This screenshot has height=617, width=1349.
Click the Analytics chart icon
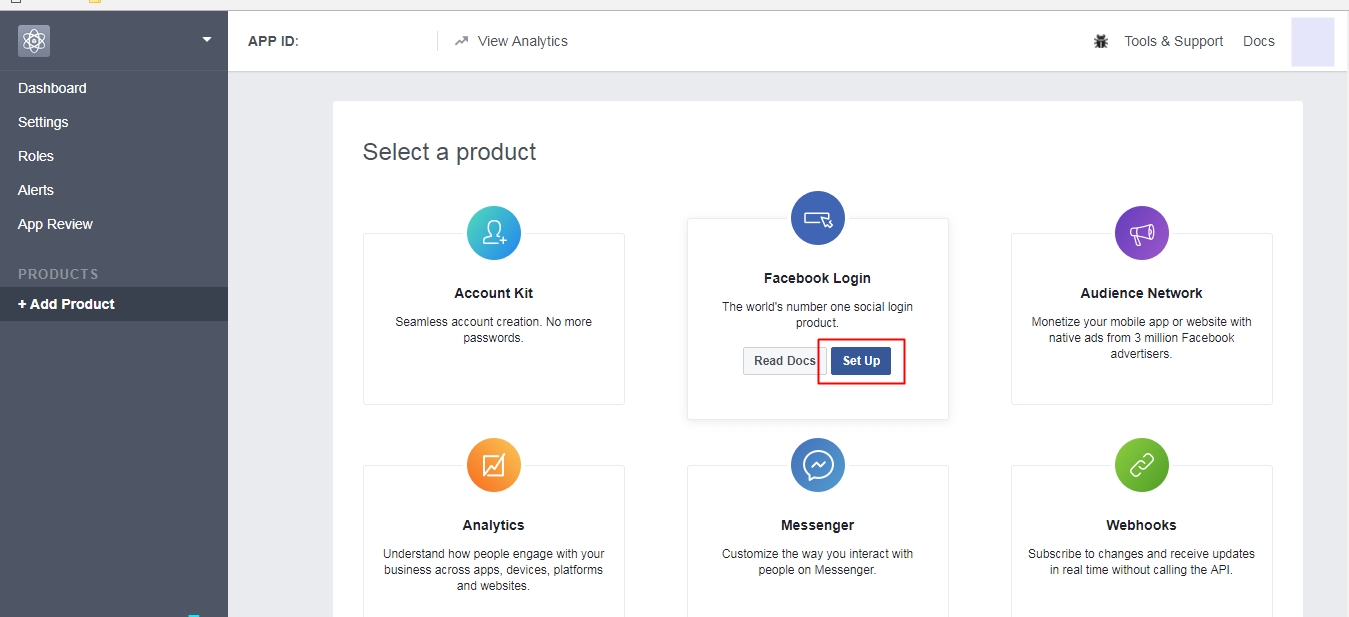[494, 465]
